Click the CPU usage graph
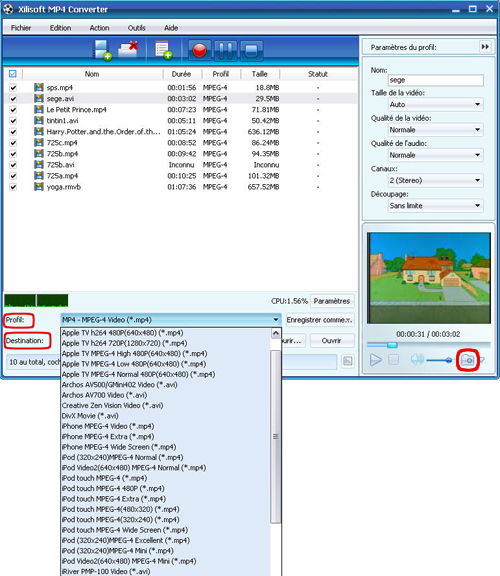 (x=36, y=300)
